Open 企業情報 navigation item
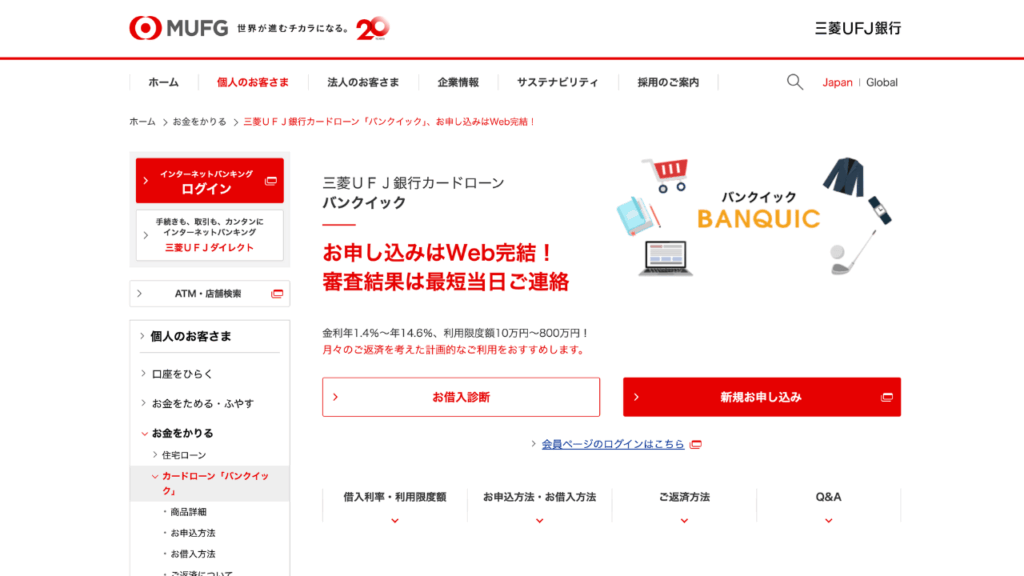This screenshot has height=576, width=1024. point(458,82)
